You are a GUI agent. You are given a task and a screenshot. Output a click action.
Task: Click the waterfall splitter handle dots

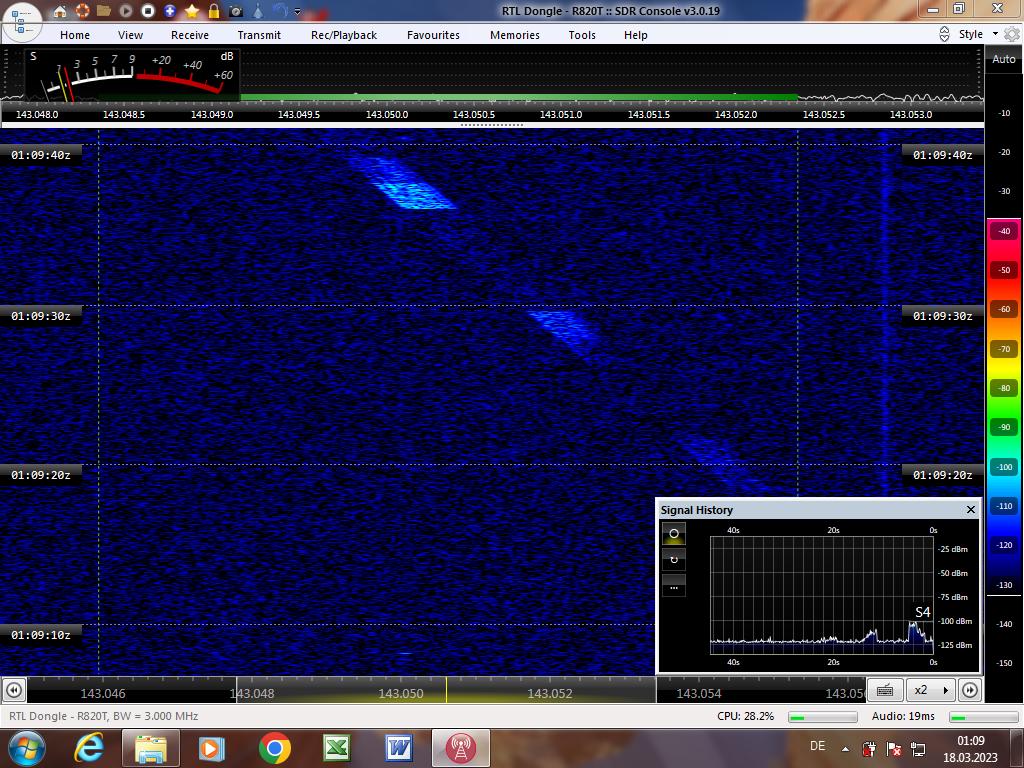(492, 124)
